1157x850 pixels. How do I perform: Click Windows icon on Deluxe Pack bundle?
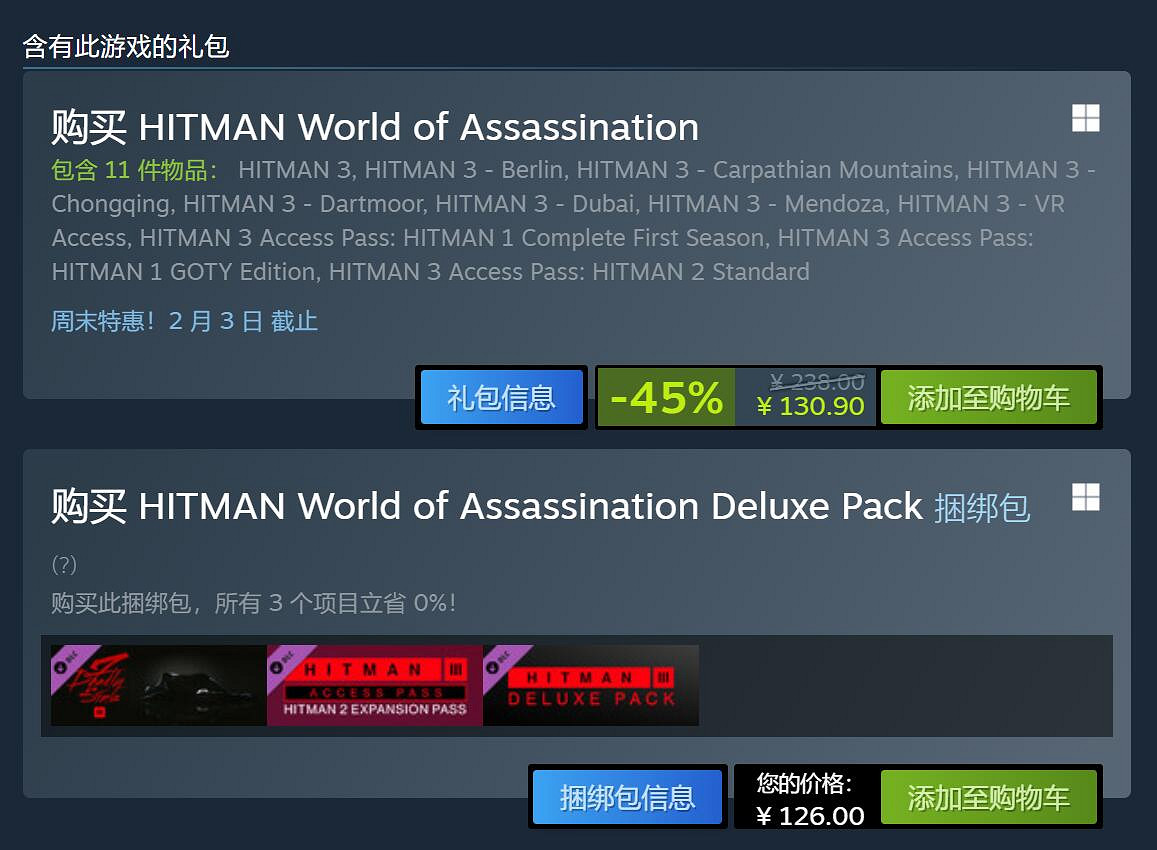(1085, 497)
